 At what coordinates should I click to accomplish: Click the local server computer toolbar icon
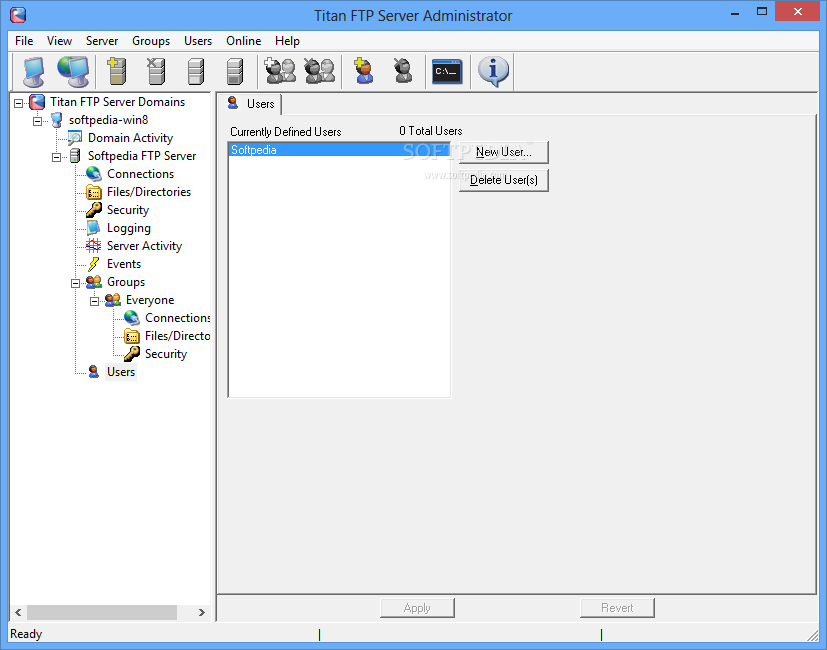tap(34, 71)
